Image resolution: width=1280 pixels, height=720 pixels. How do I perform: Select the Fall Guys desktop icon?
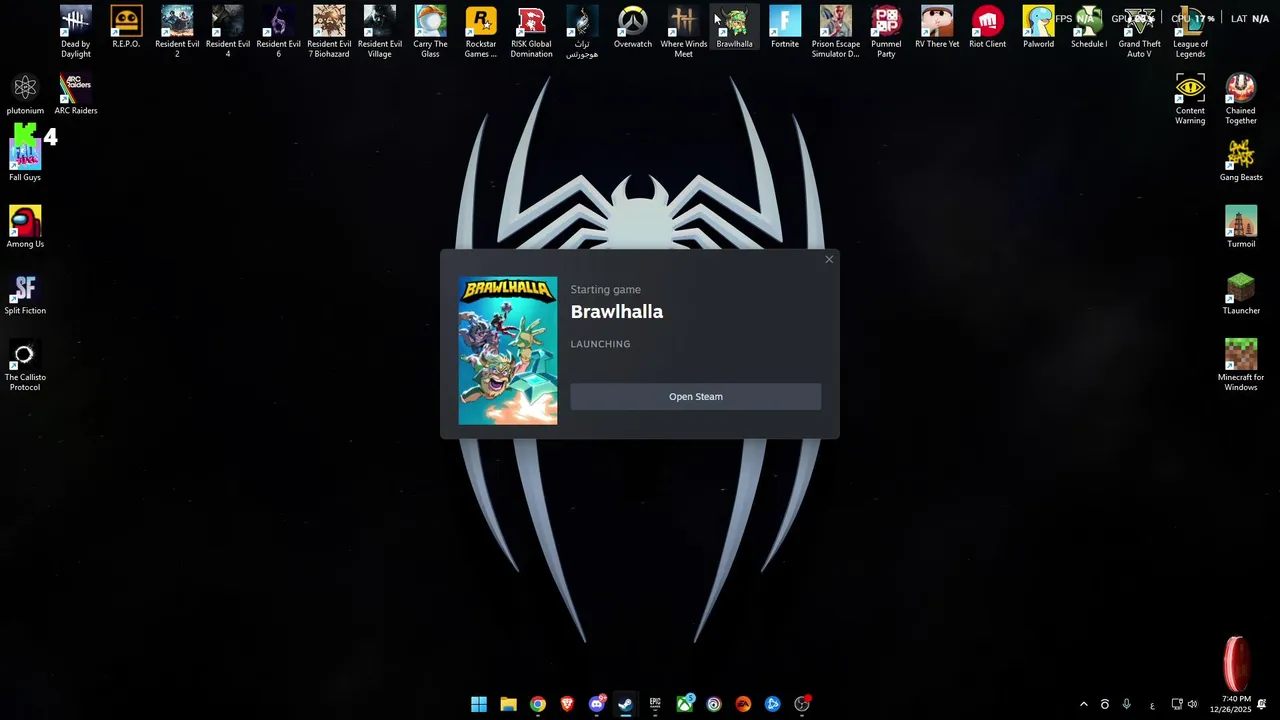pyautogui.click(x=25, y=155)
